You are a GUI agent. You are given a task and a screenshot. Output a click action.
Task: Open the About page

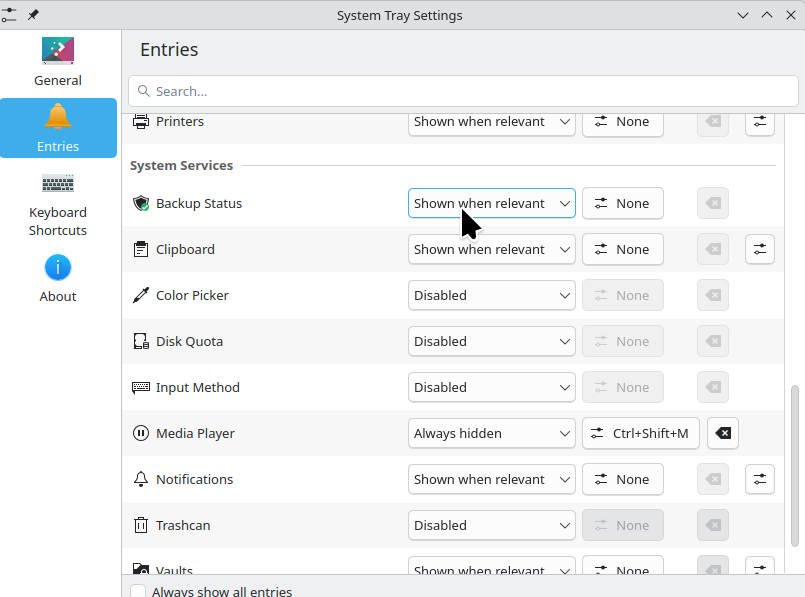(58, 278)
